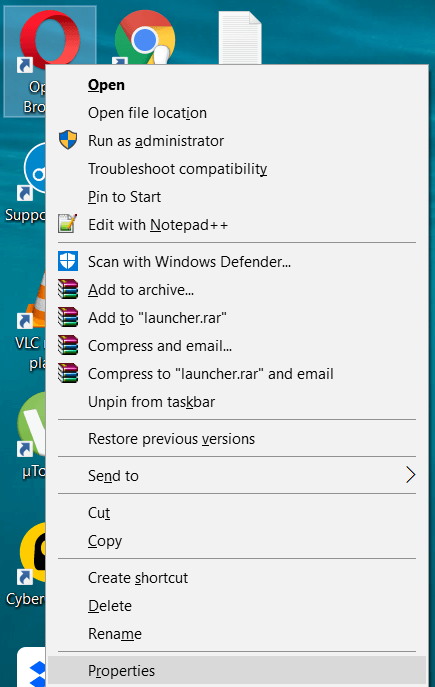This screenshot has width=435, height=687.
Task: Click the admin shield icon beside Run as administrator
Action: pyautogui.click(x=68, y=140)
